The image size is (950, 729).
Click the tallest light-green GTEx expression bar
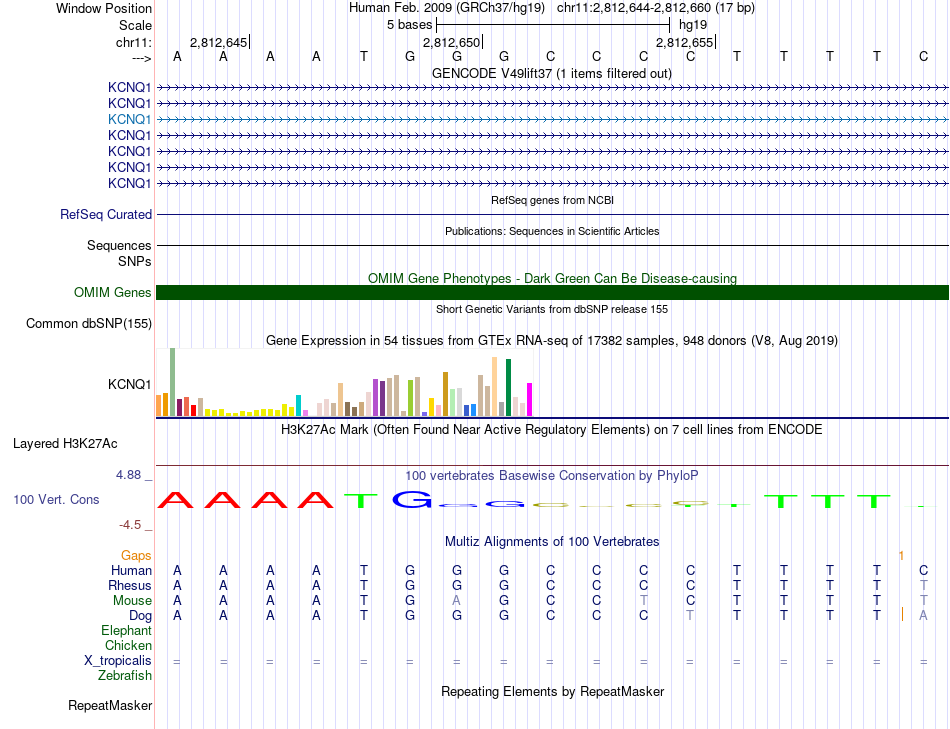point(173,382)
